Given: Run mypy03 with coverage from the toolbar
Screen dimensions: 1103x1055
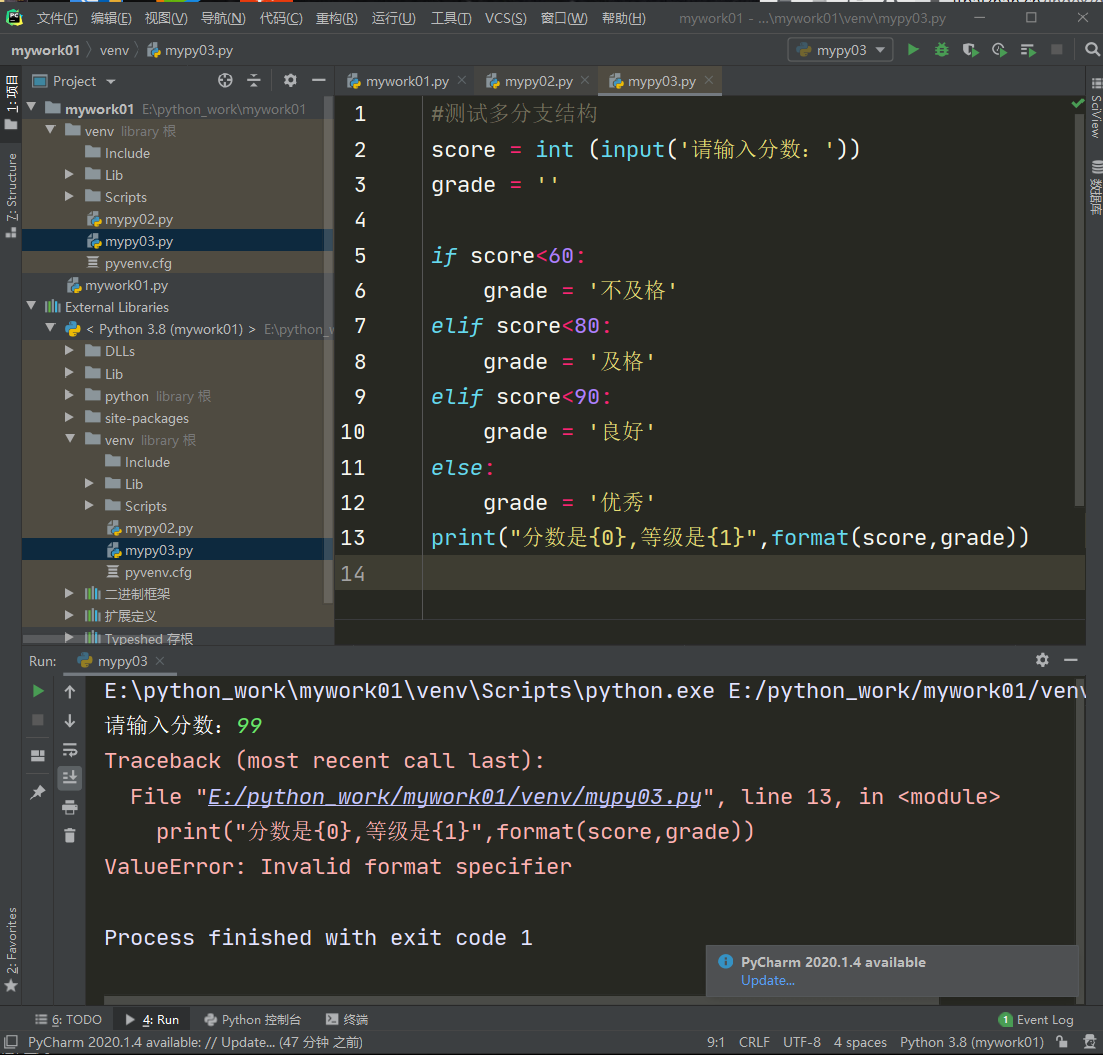Looking at the screenshot, I should (x=971, y=50).
